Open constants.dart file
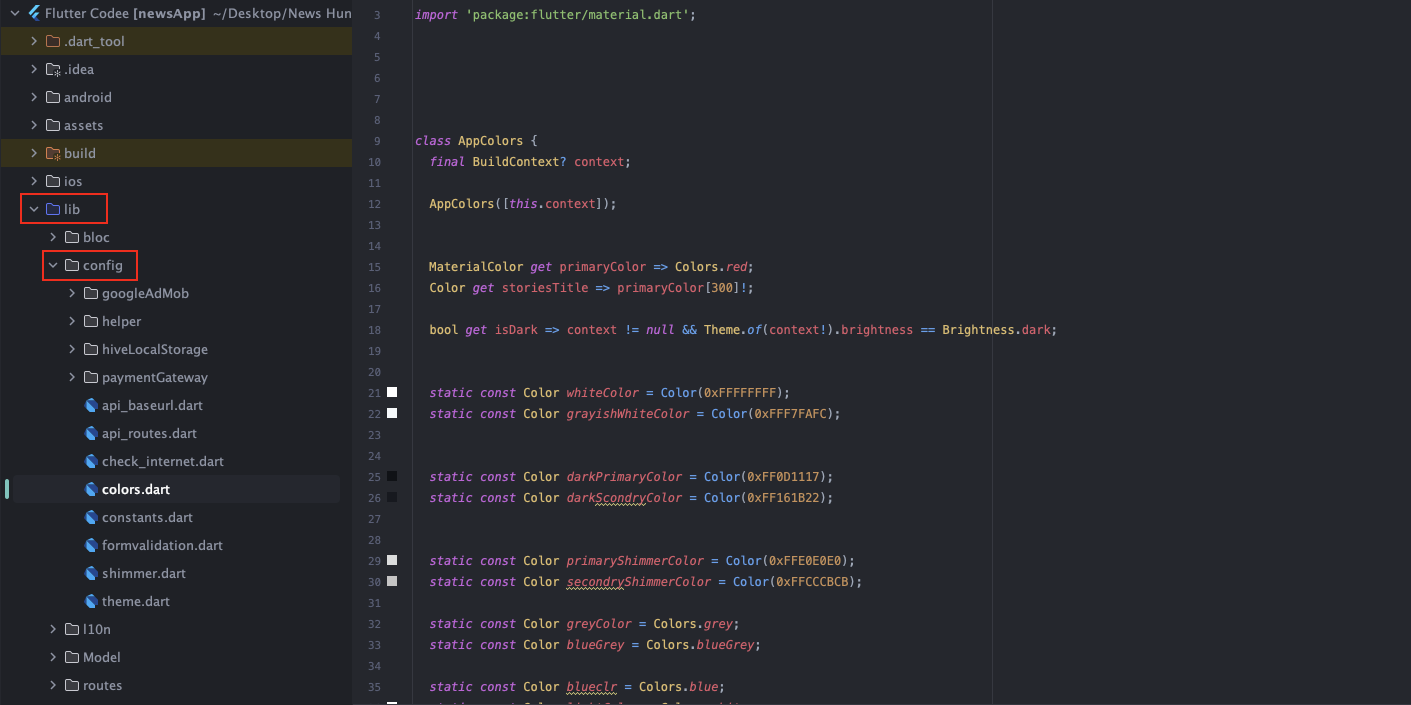This screenshot has height=705, width=1411. 147,518
